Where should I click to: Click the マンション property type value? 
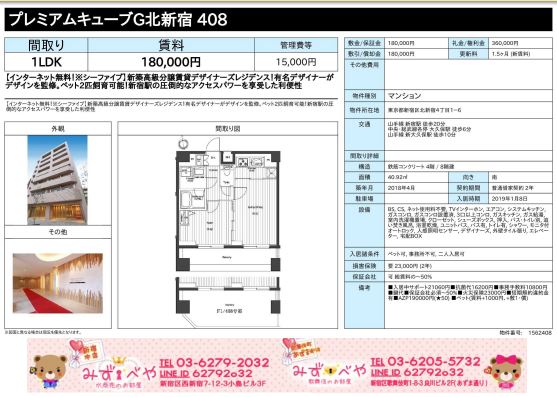pyautogui.click(x=404, y=96)
